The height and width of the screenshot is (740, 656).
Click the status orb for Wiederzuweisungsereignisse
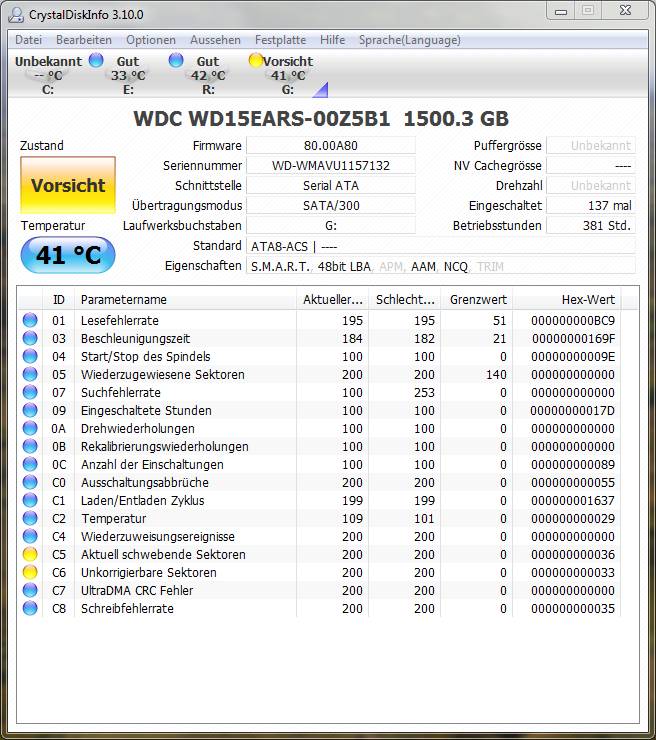coord(30,536)
